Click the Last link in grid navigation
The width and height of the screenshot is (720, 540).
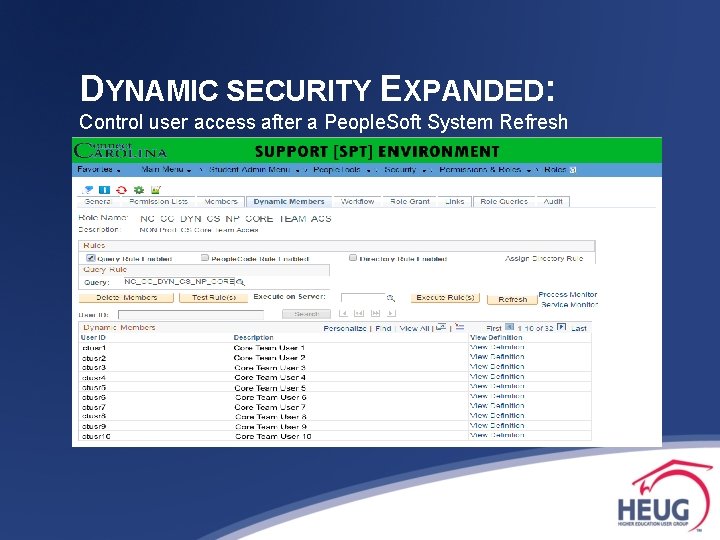[x=579, y=328]
